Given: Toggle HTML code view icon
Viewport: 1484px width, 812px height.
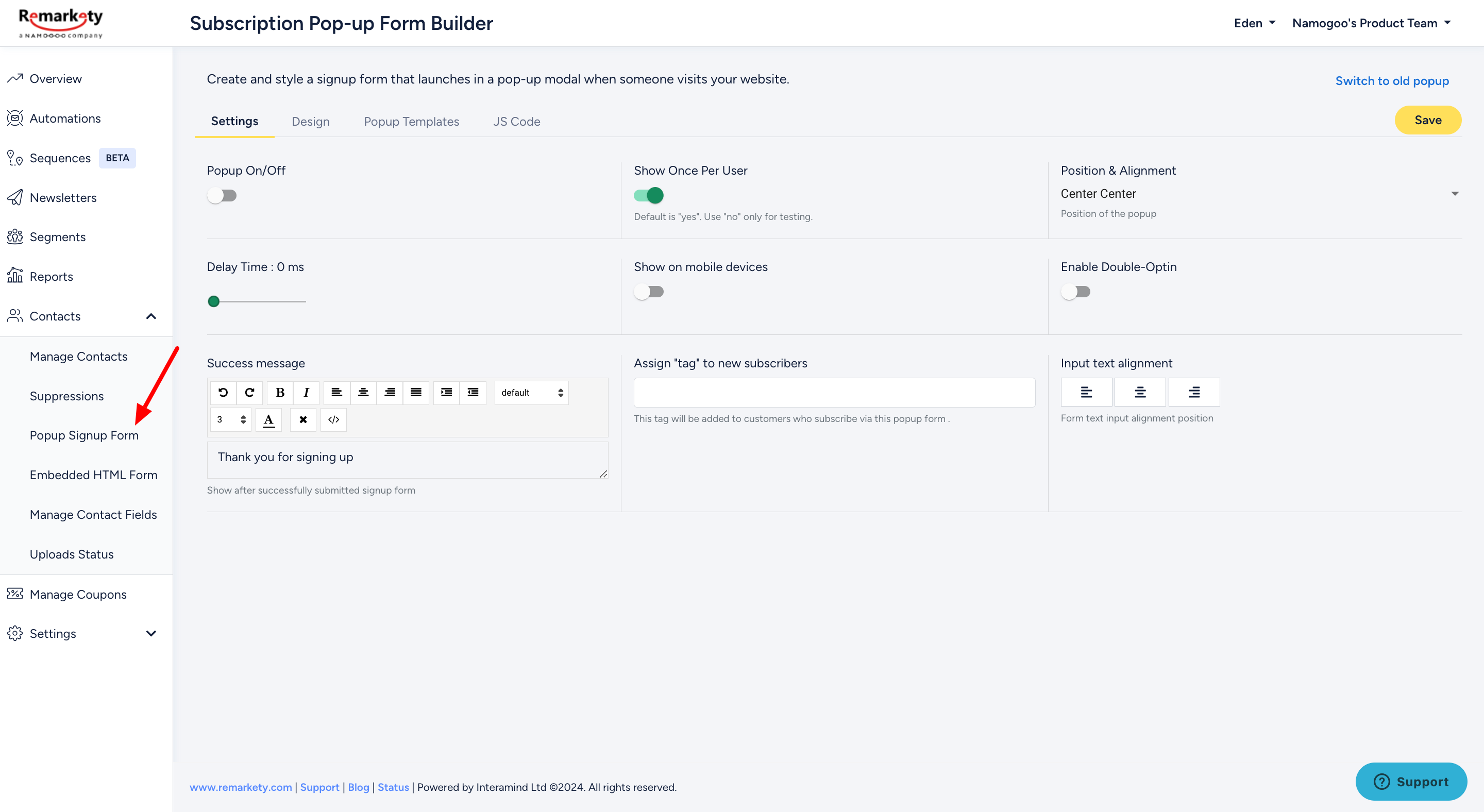Looking at the screenshot, I should [333, 419].
